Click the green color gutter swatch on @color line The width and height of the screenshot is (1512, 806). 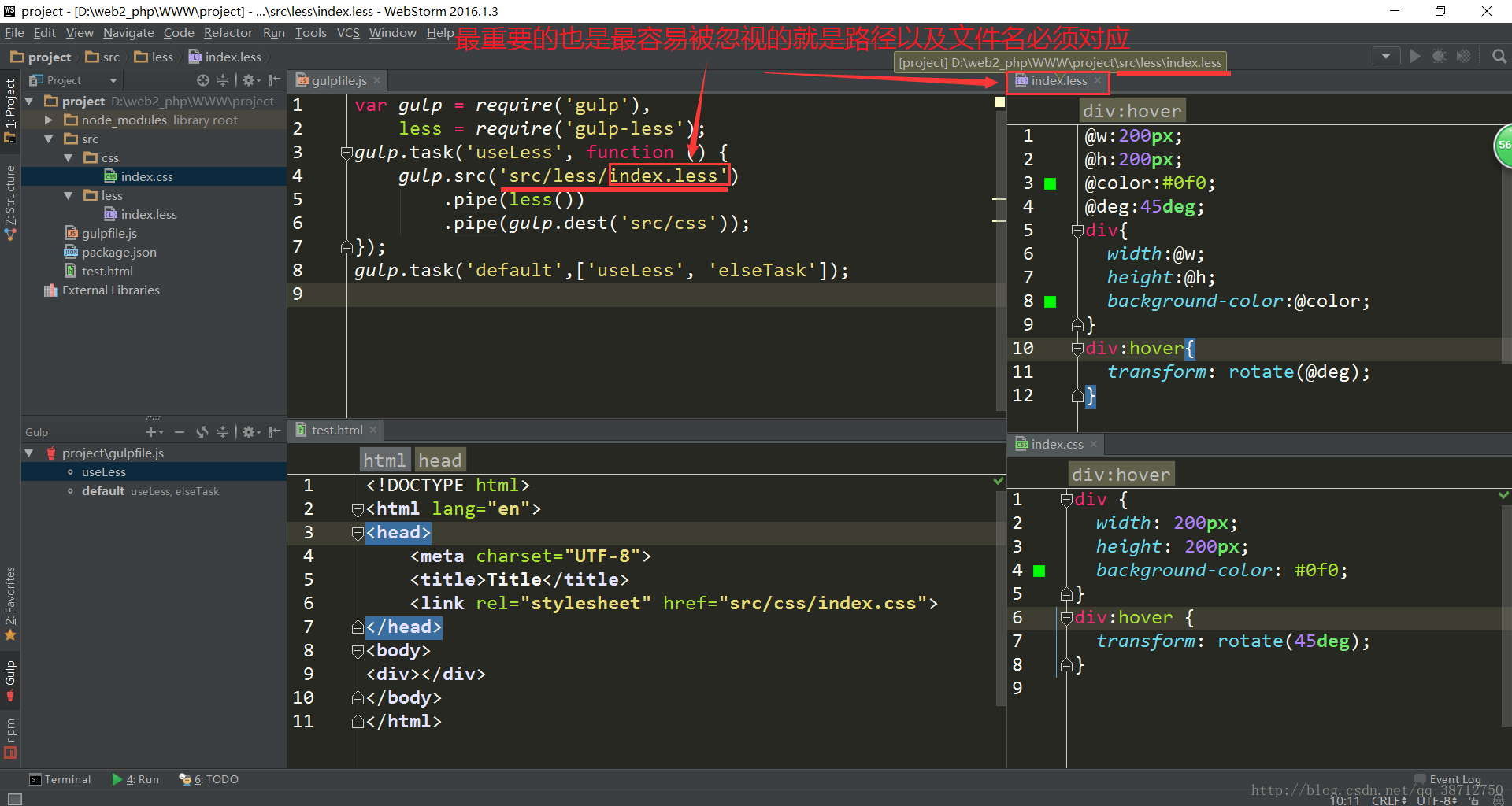[1050, 183]
